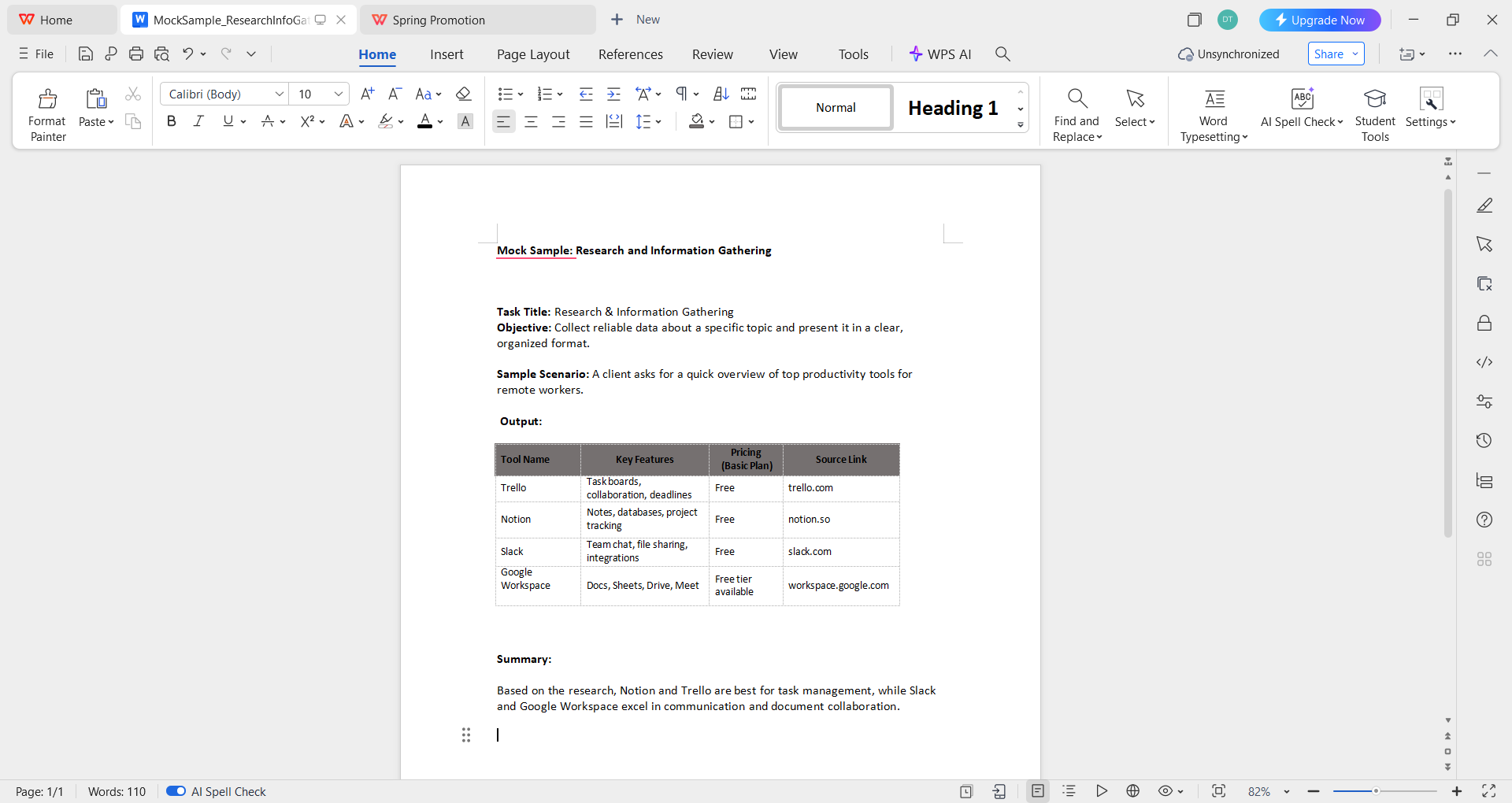
Task: Click the lock icon in right sidebar
Action: (x=1484, y=323)
